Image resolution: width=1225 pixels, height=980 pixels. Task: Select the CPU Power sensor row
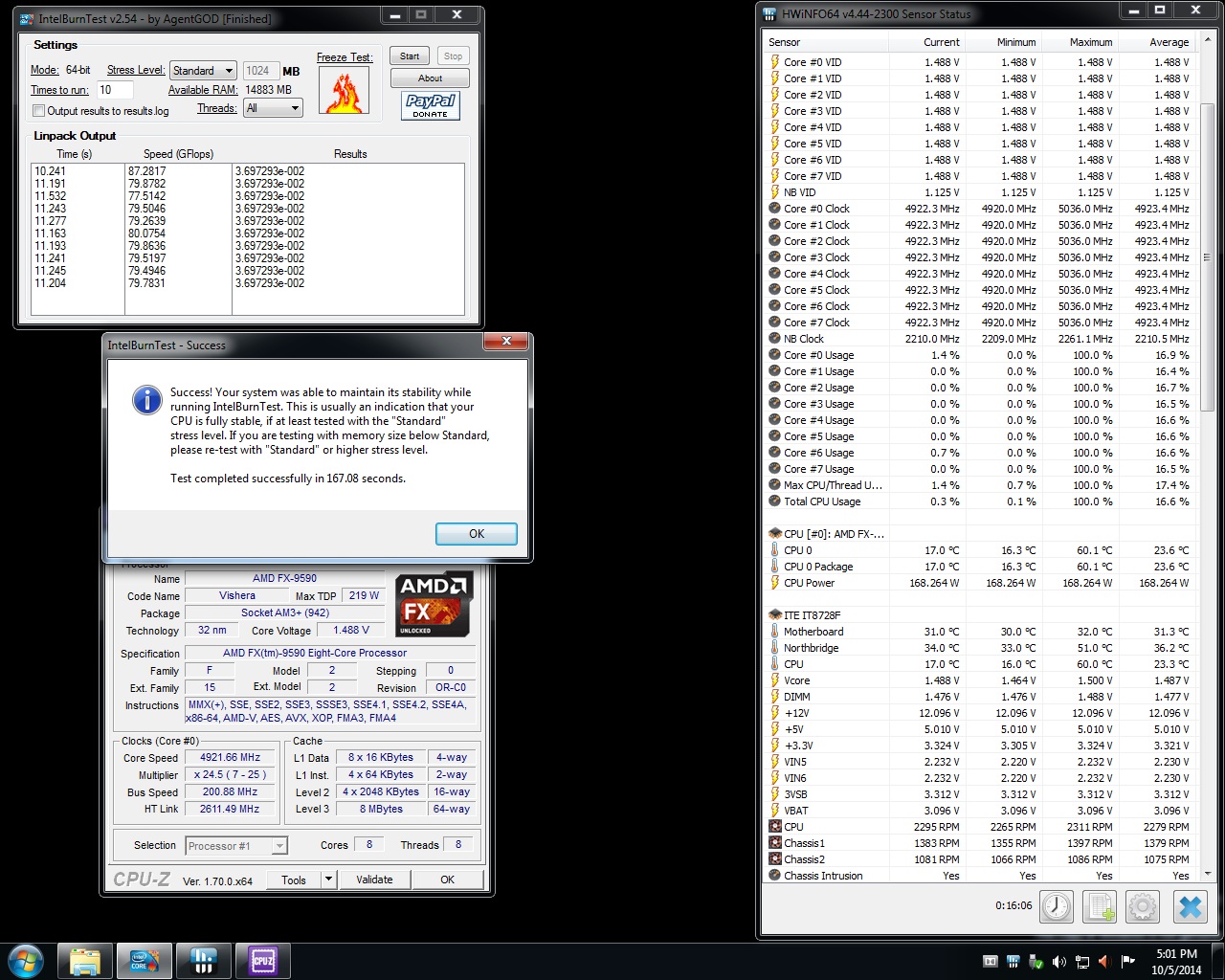pyautogui.click(x=980, y=583)
